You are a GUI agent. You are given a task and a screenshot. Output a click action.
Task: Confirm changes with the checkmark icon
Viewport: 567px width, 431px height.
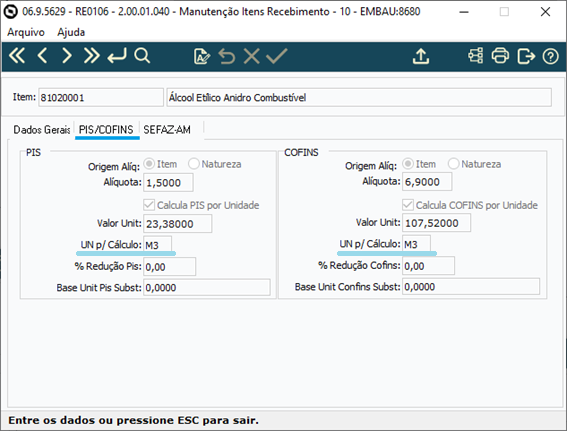[x=277, y=56]
